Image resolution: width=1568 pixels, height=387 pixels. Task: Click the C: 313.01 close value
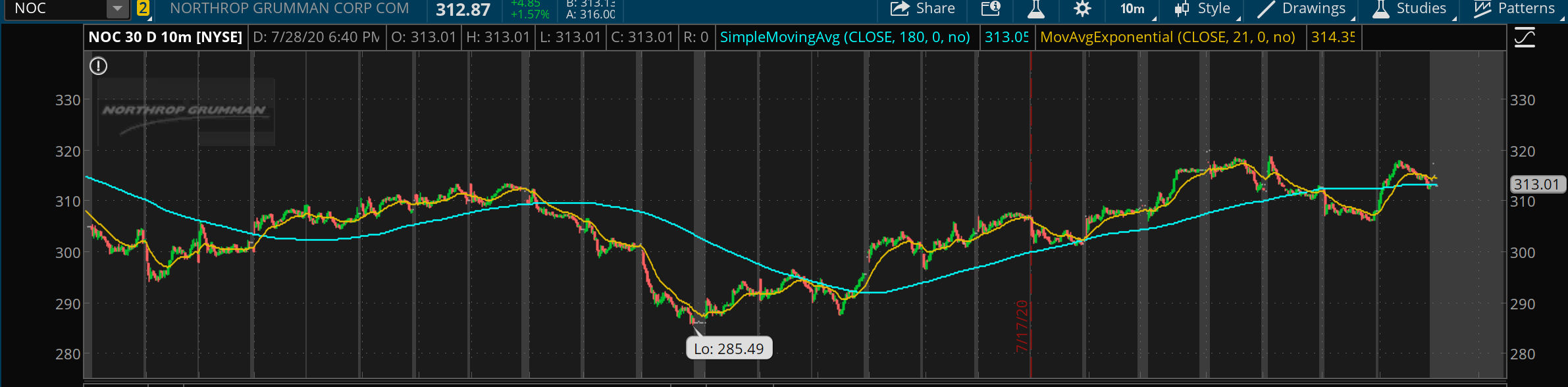coord(642,38)
